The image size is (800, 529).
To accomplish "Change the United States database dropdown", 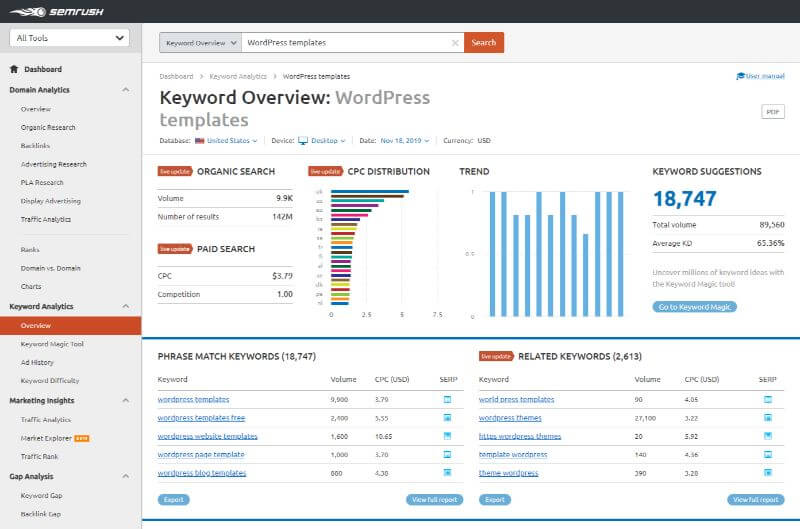I will (232, 141).
